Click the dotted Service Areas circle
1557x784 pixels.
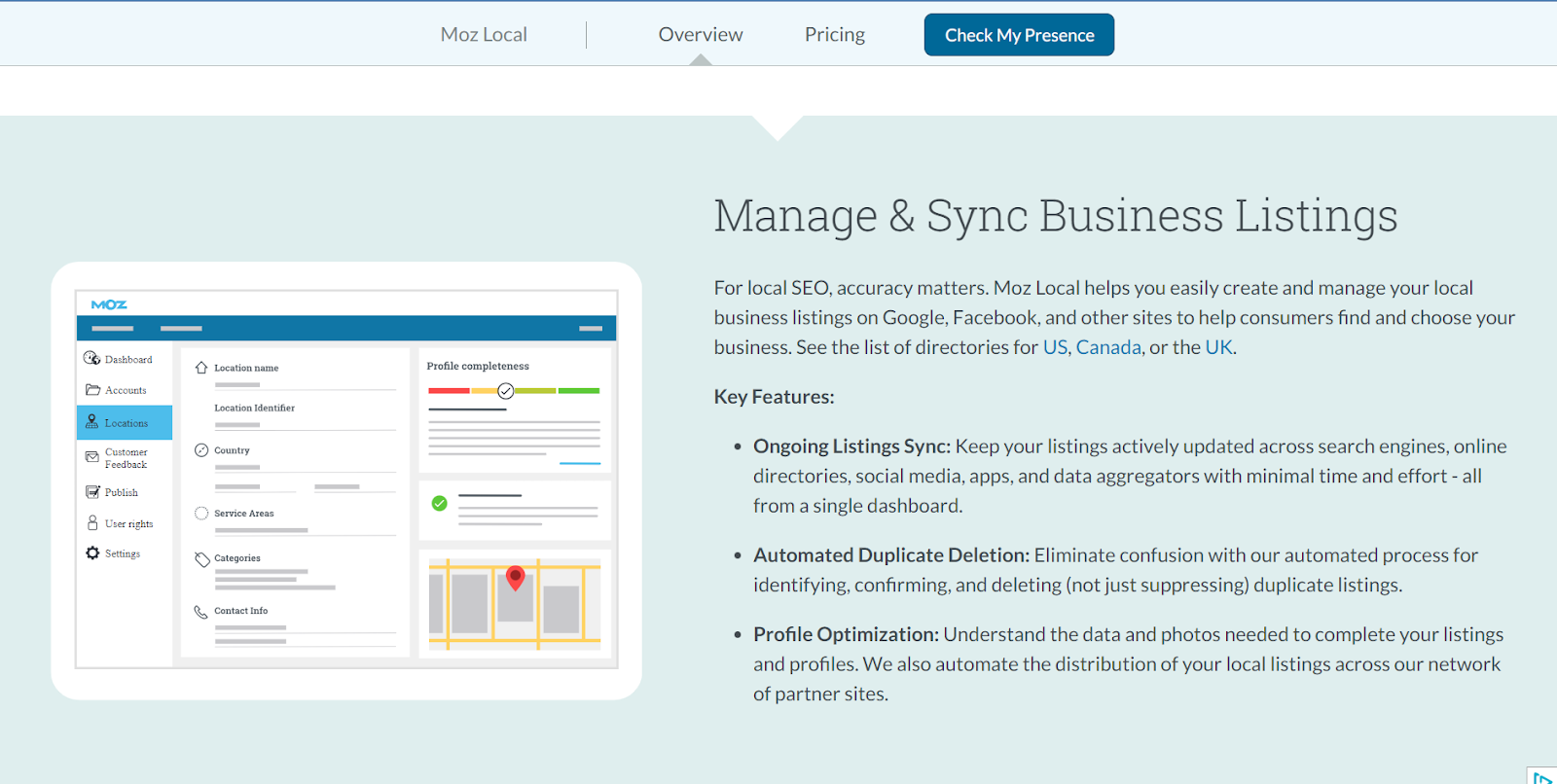click(201, 514)
